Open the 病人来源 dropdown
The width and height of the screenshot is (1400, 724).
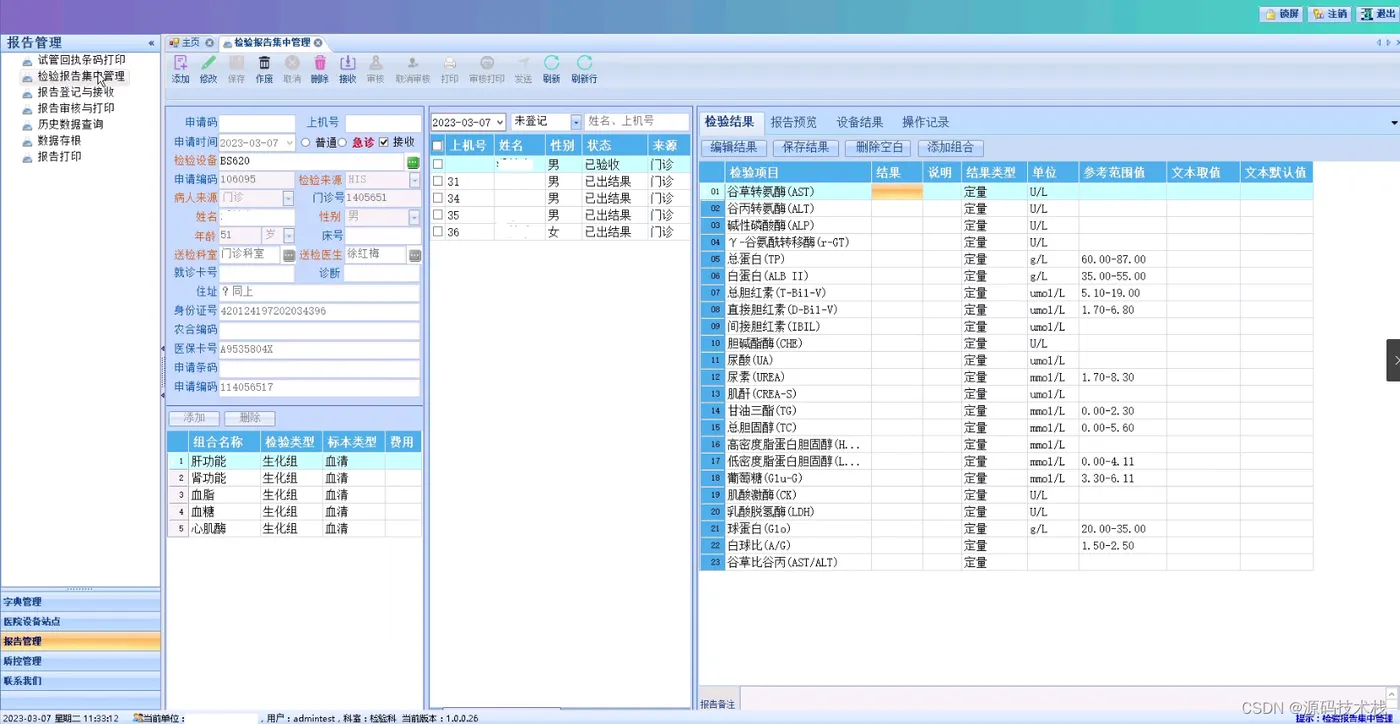[289, 199]
